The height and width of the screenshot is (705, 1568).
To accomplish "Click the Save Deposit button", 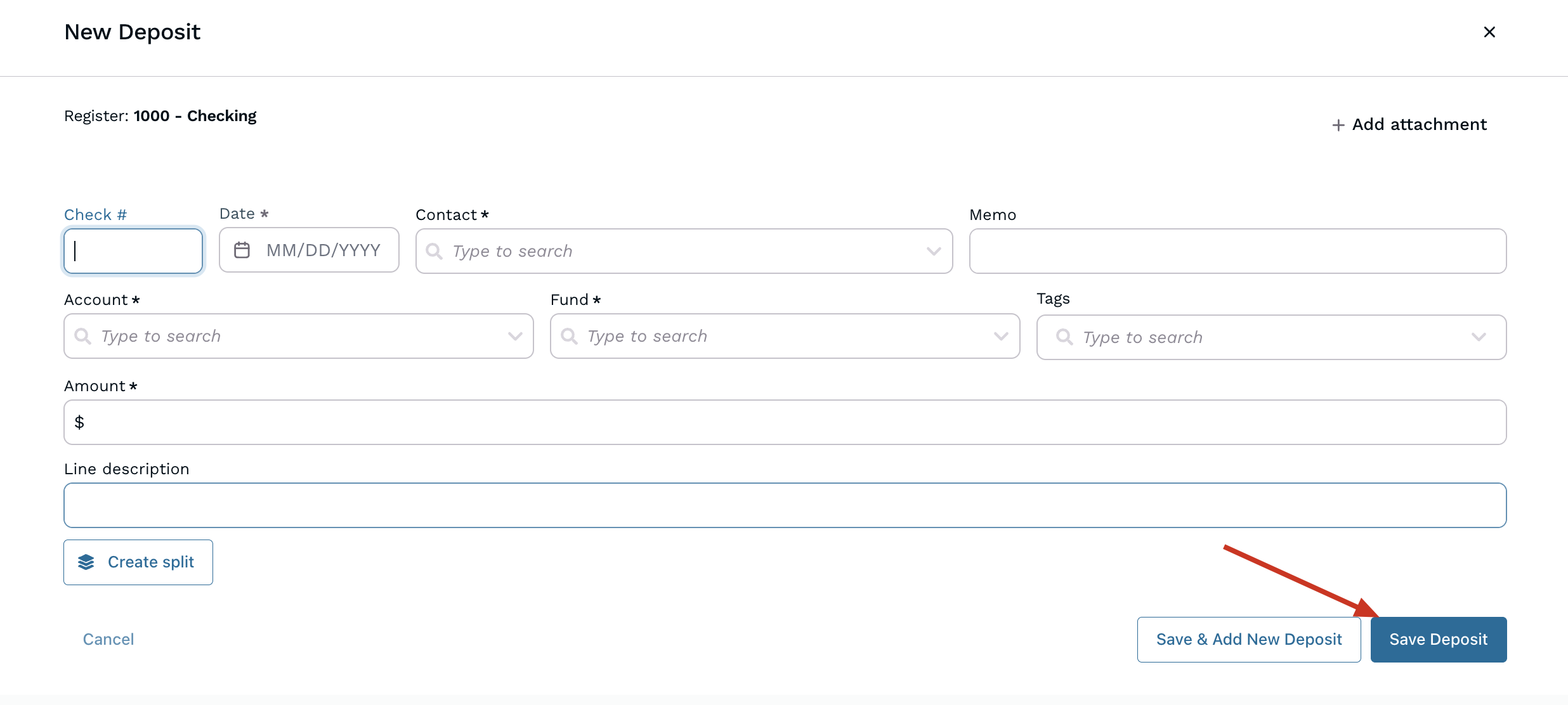I will (1438, 639).
